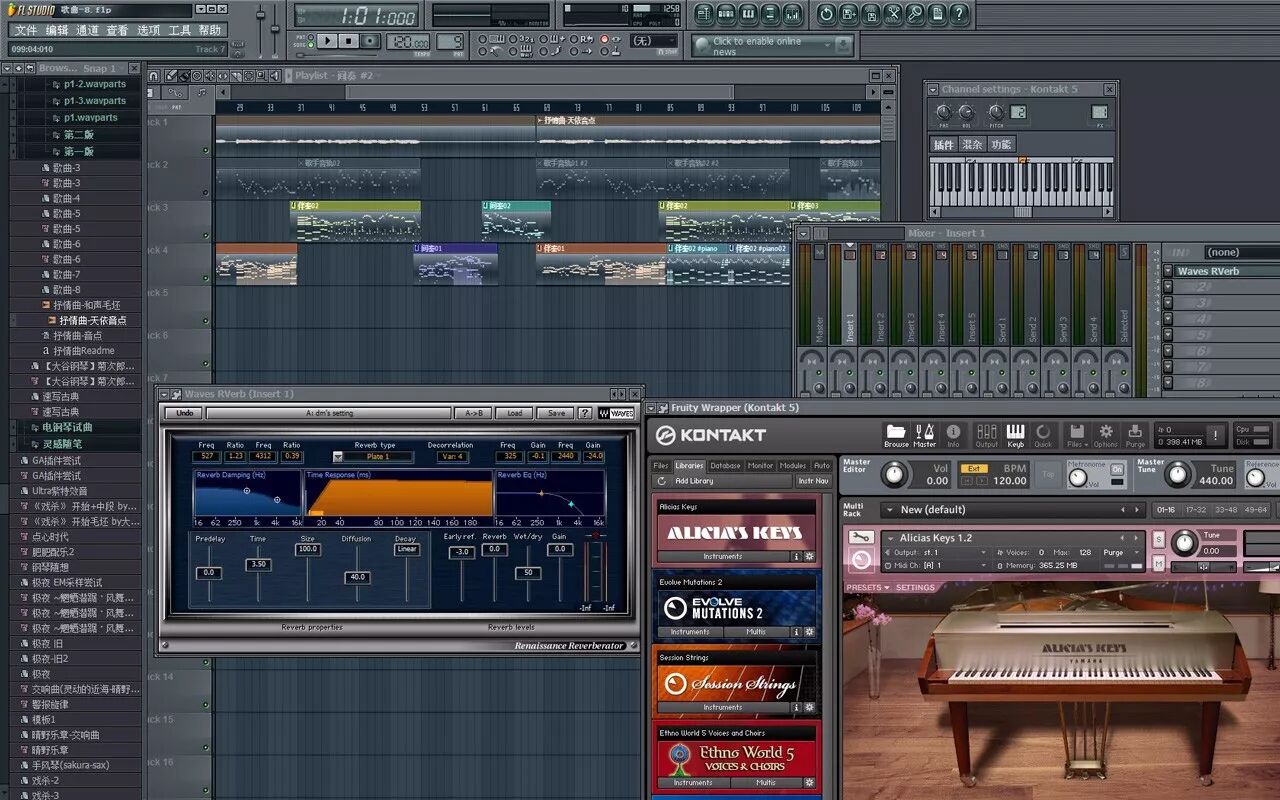Click the Kontakt Purge icon
This screenshot has width=1280, height=800.
point(1135,434)
